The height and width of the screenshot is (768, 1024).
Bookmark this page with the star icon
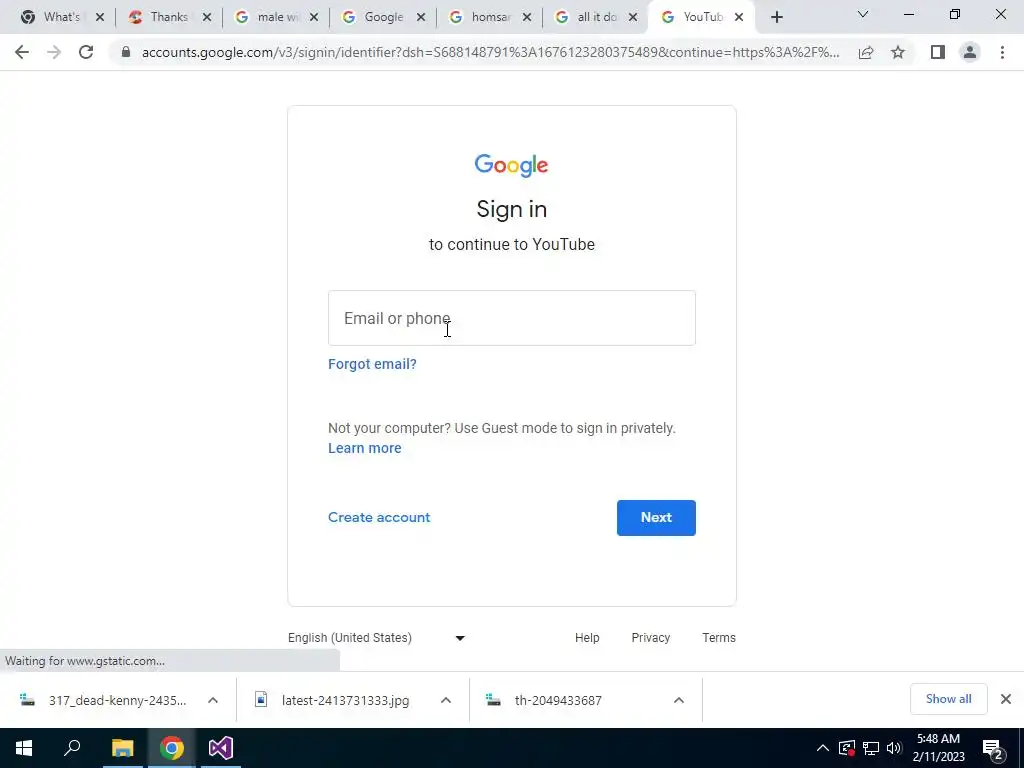coord(898,52)
